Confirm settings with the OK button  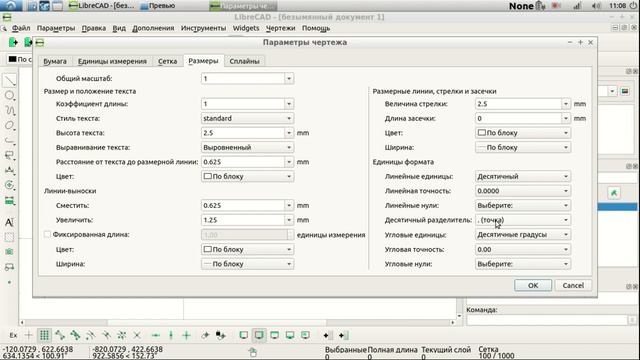point(533,285)
